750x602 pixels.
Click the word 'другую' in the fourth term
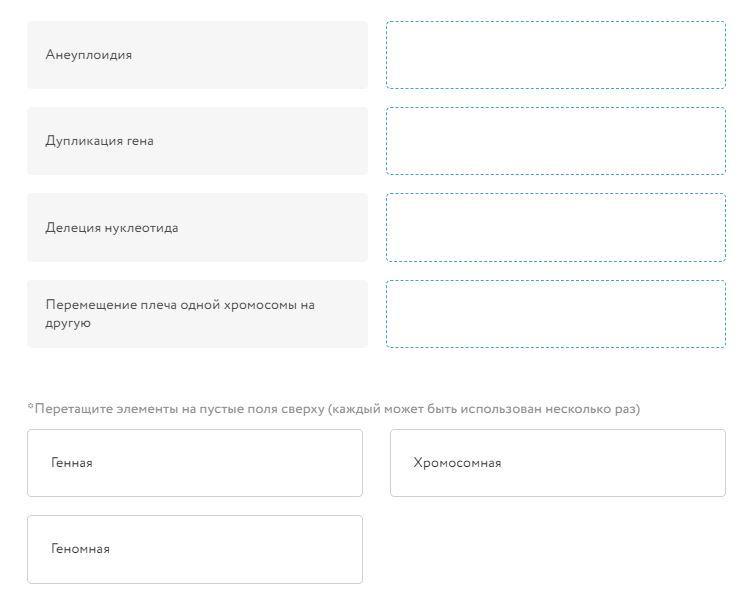point(68,324)
